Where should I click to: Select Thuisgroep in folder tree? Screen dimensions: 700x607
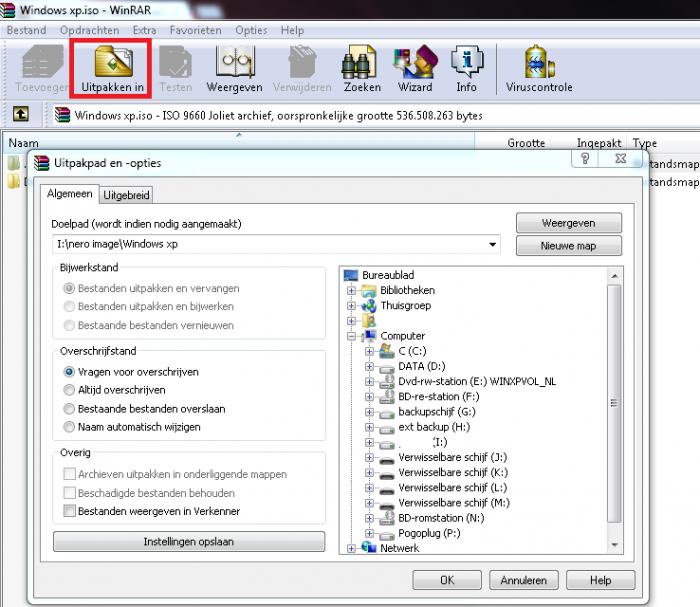405,305
